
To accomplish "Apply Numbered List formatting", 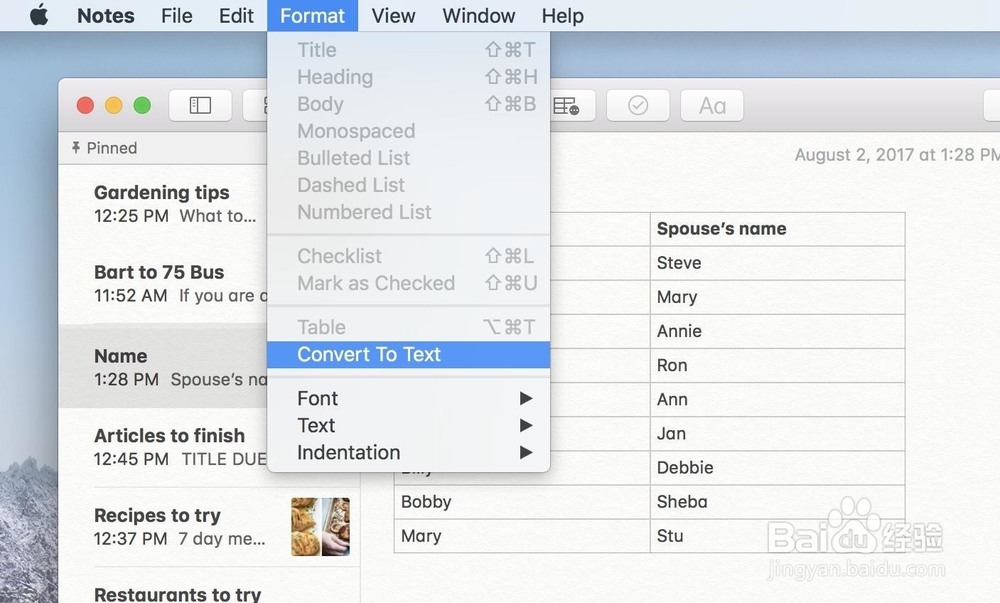I will [x=364, y=212].
